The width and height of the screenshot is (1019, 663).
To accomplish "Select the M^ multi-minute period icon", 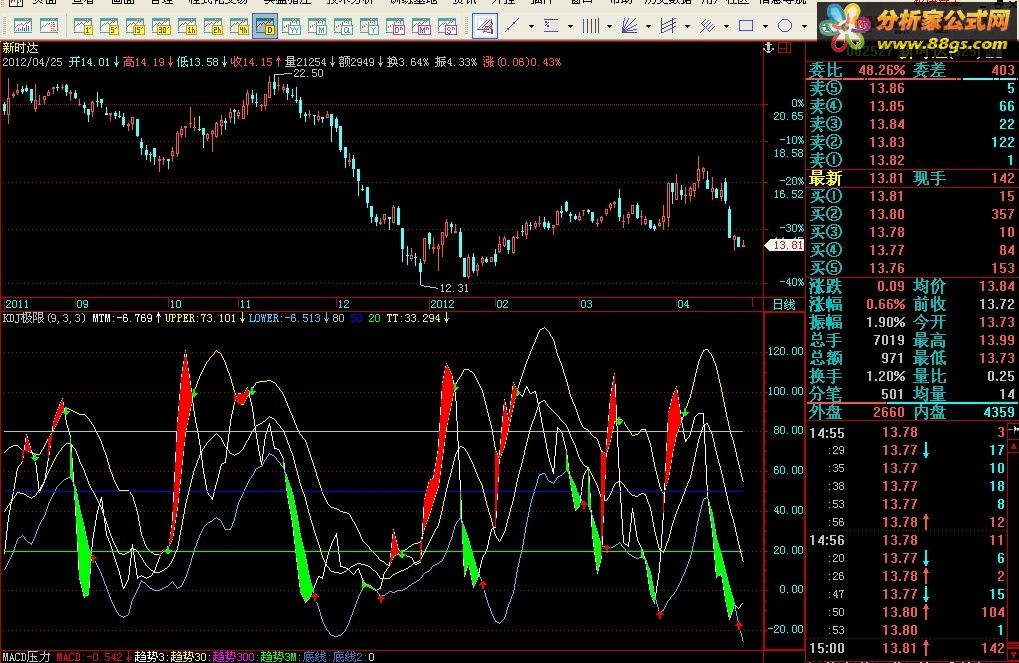I will [421, 26].
